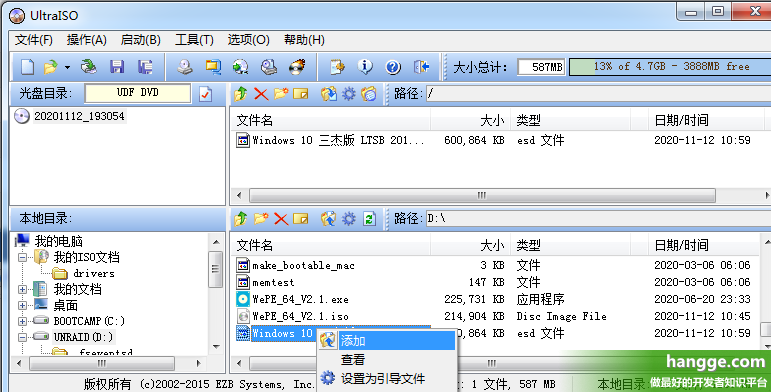Viewport: 771px width, 392px height.
Task: Click the Rename icon in disc image pane
Action: (300, 93)
